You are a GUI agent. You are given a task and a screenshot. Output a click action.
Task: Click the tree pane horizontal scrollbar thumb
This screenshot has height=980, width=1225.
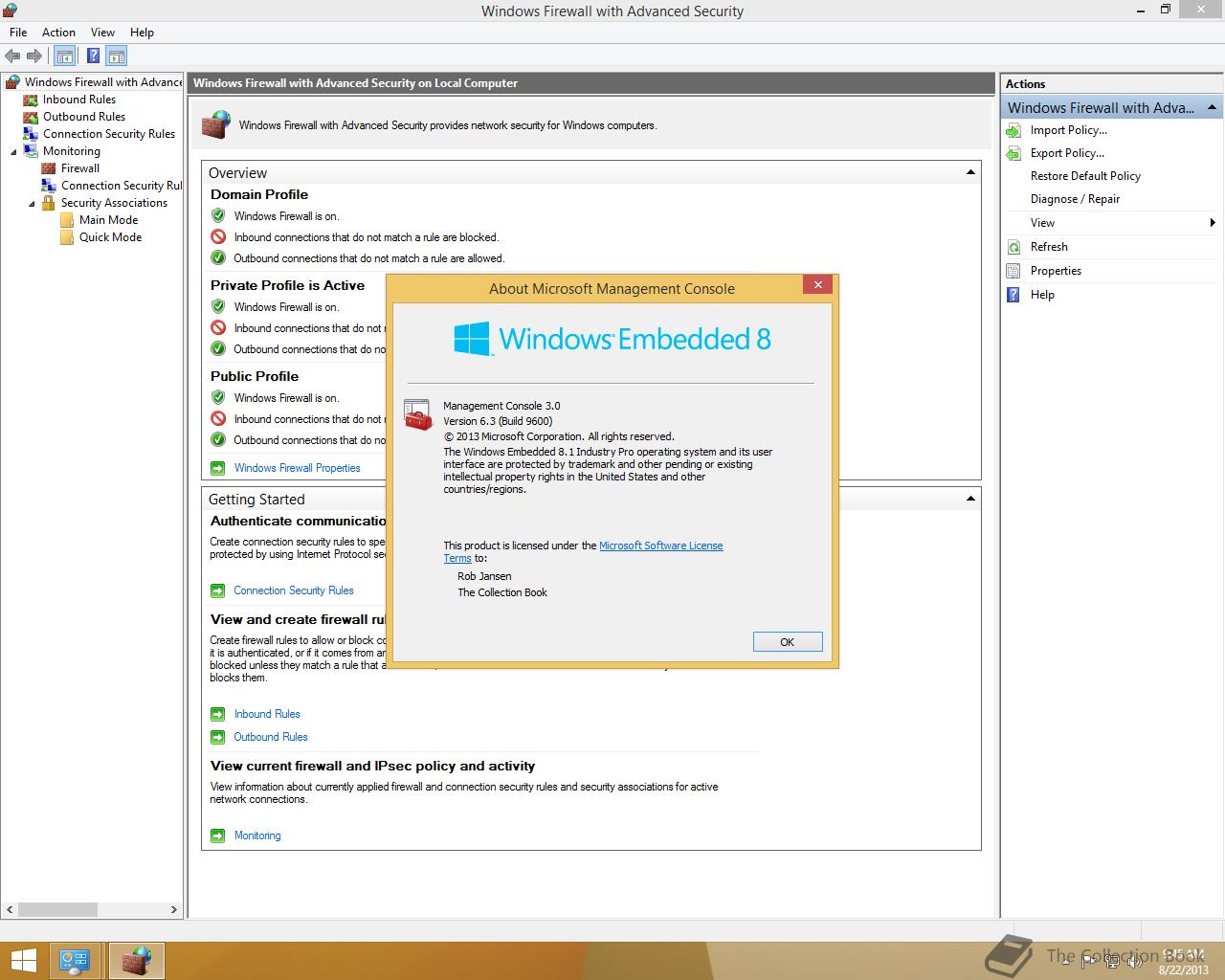pos(57,909)
